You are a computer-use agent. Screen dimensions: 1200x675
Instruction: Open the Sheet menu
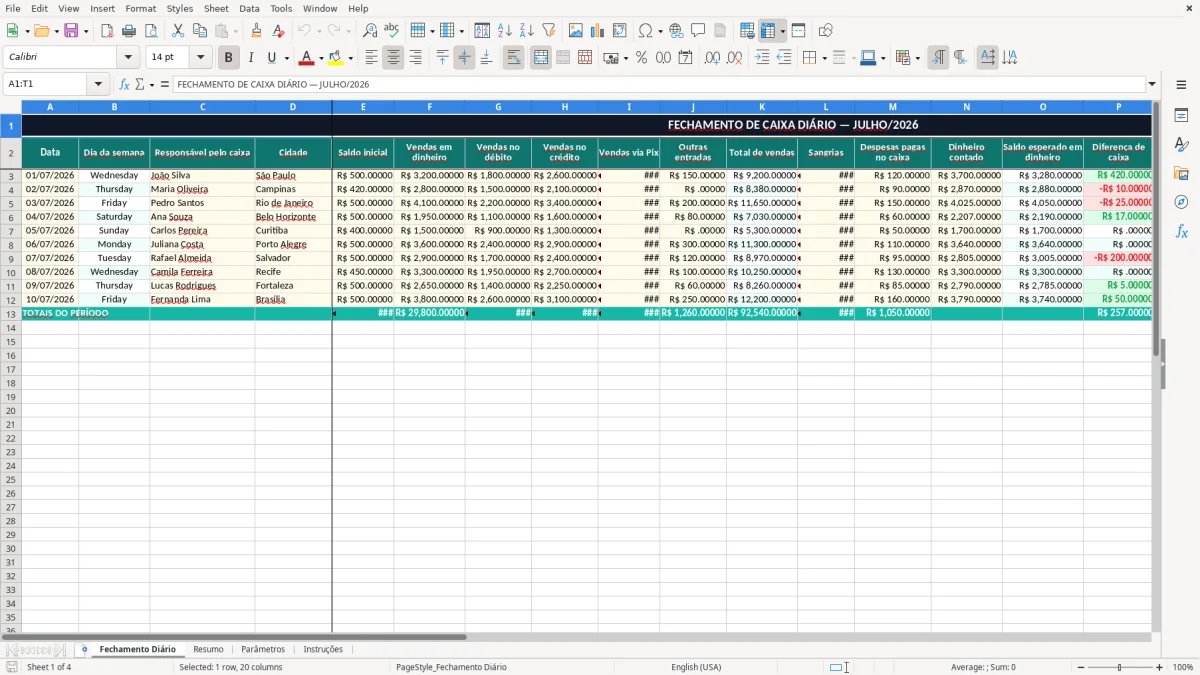pos(216,8)
